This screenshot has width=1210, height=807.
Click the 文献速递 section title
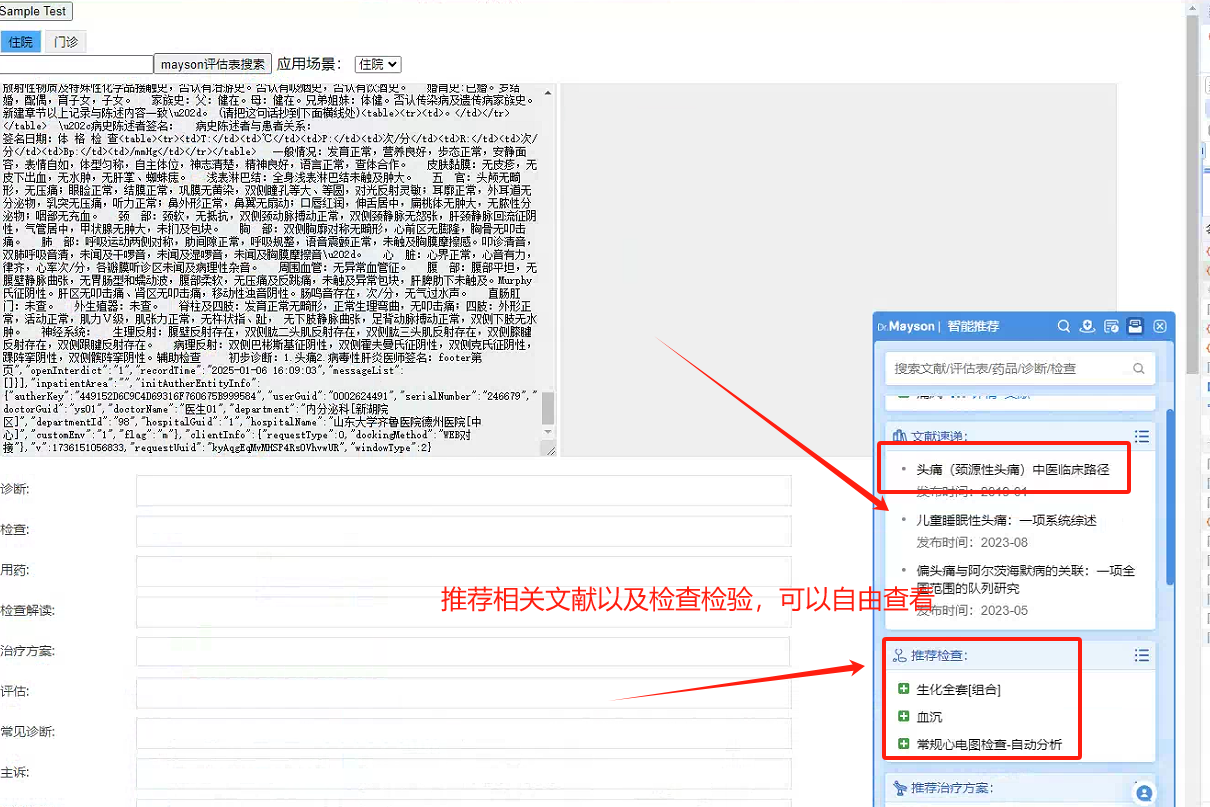click(939, 437)
